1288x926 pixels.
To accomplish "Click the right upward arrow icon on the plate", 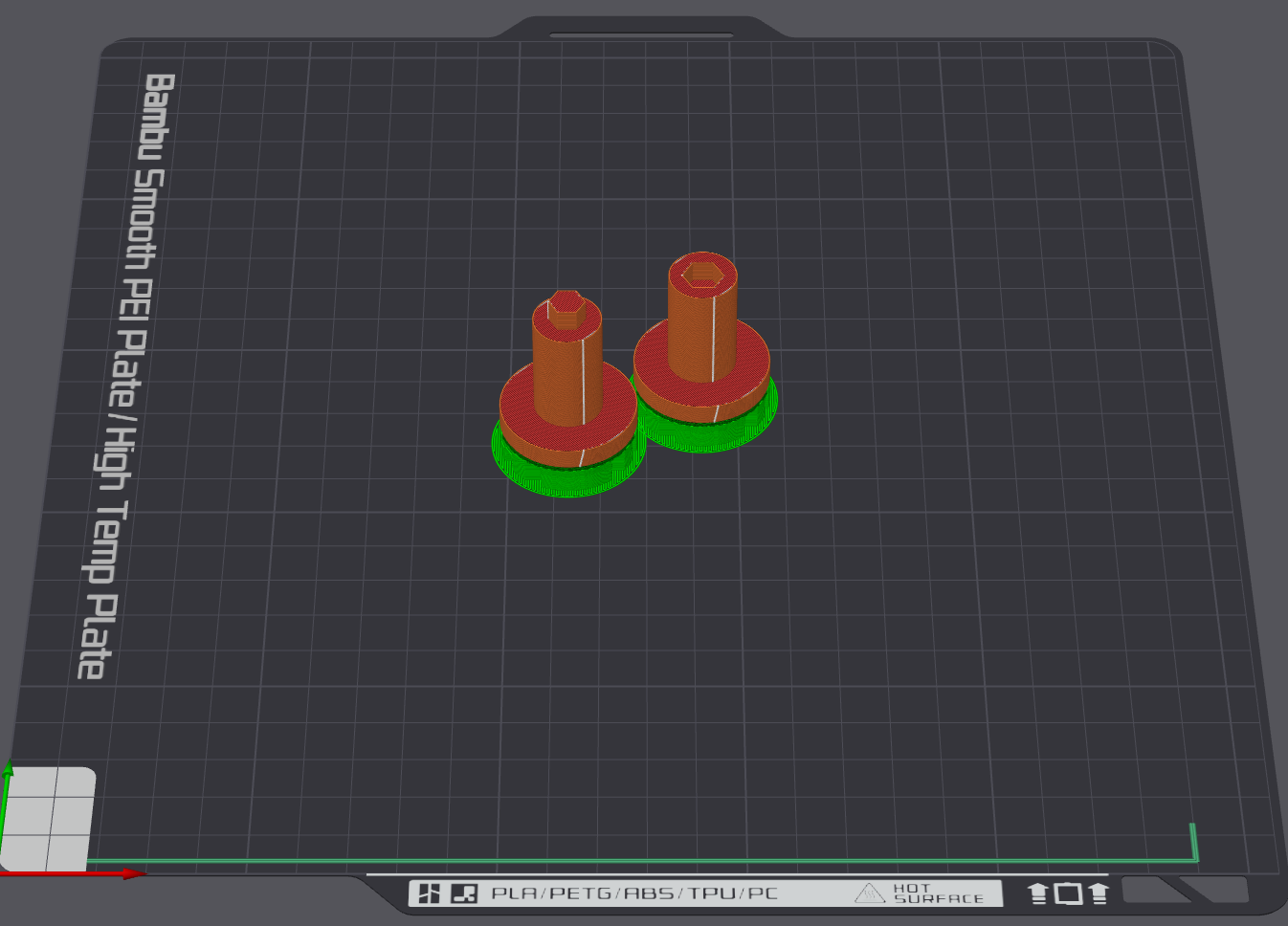I will point(1099,893).
